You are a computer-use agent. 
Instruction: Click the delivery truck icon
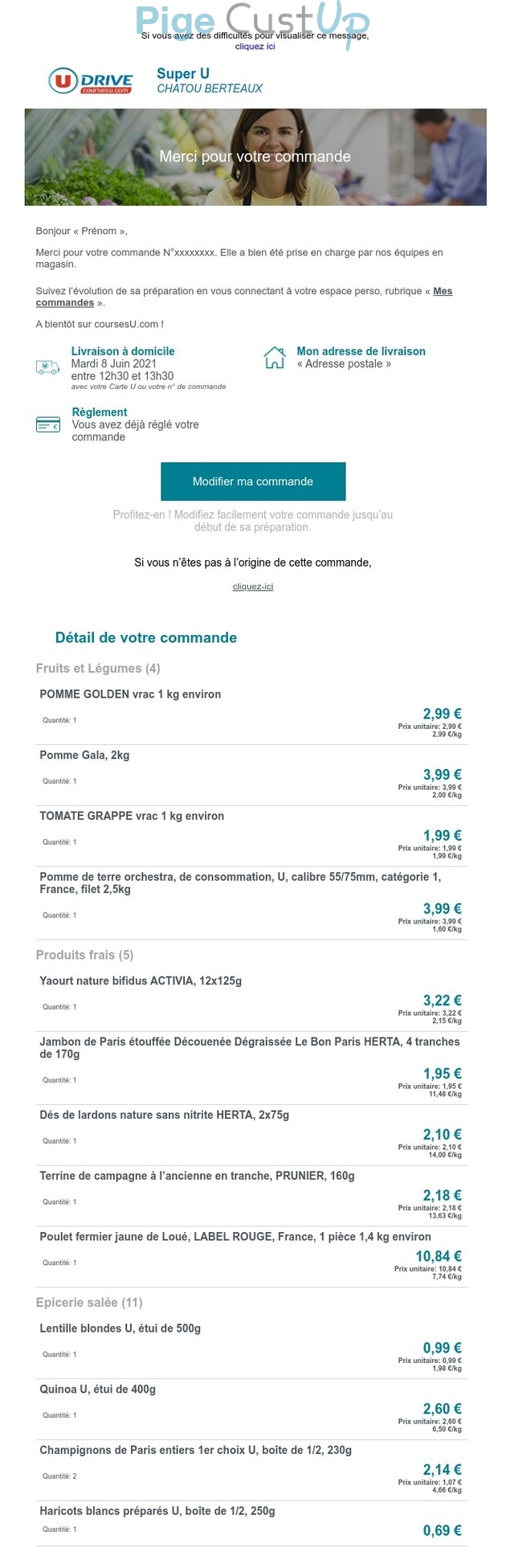pos(48,367)
